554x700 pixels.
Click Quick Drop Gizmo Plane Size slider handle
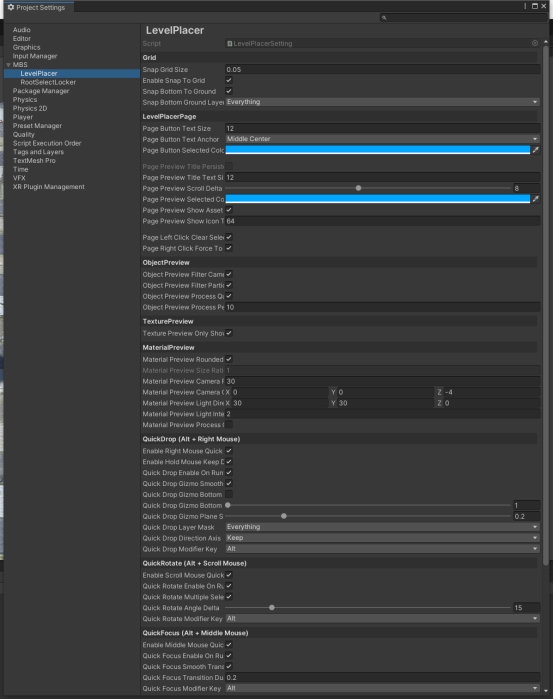tap(283, 516)
